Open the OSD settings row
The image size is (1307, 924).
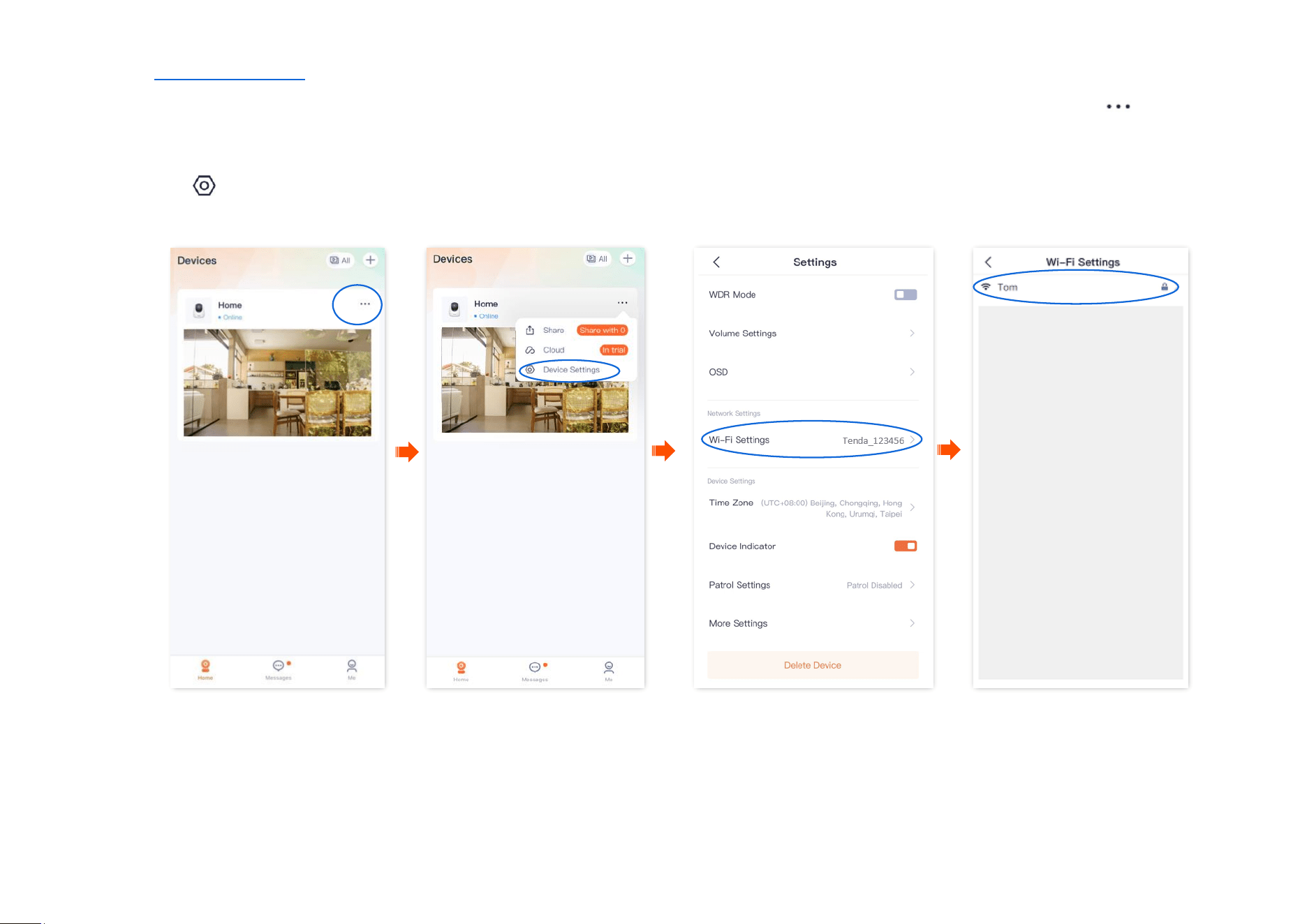[x=813, y=372]
